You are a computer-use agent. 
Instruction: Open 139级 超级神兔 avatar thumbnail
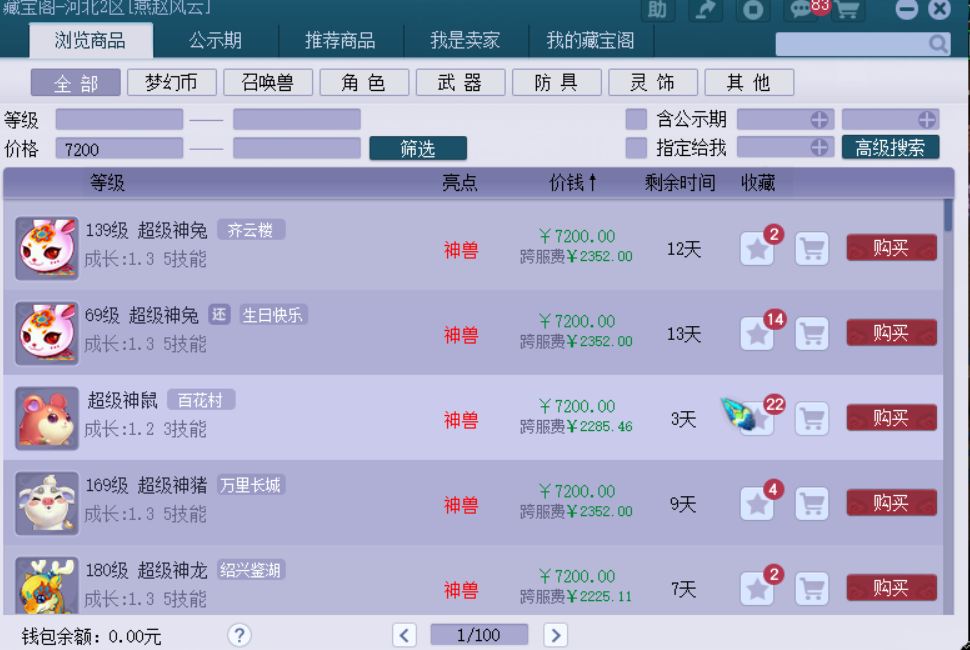(47, 248)
